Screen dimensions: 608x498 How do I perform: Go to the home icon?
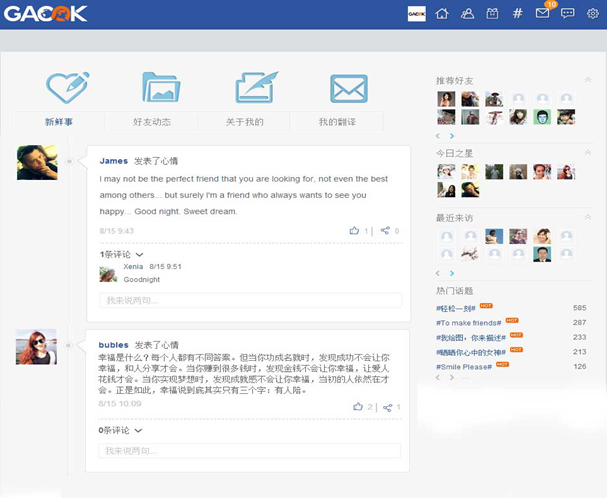coord(442,14)
